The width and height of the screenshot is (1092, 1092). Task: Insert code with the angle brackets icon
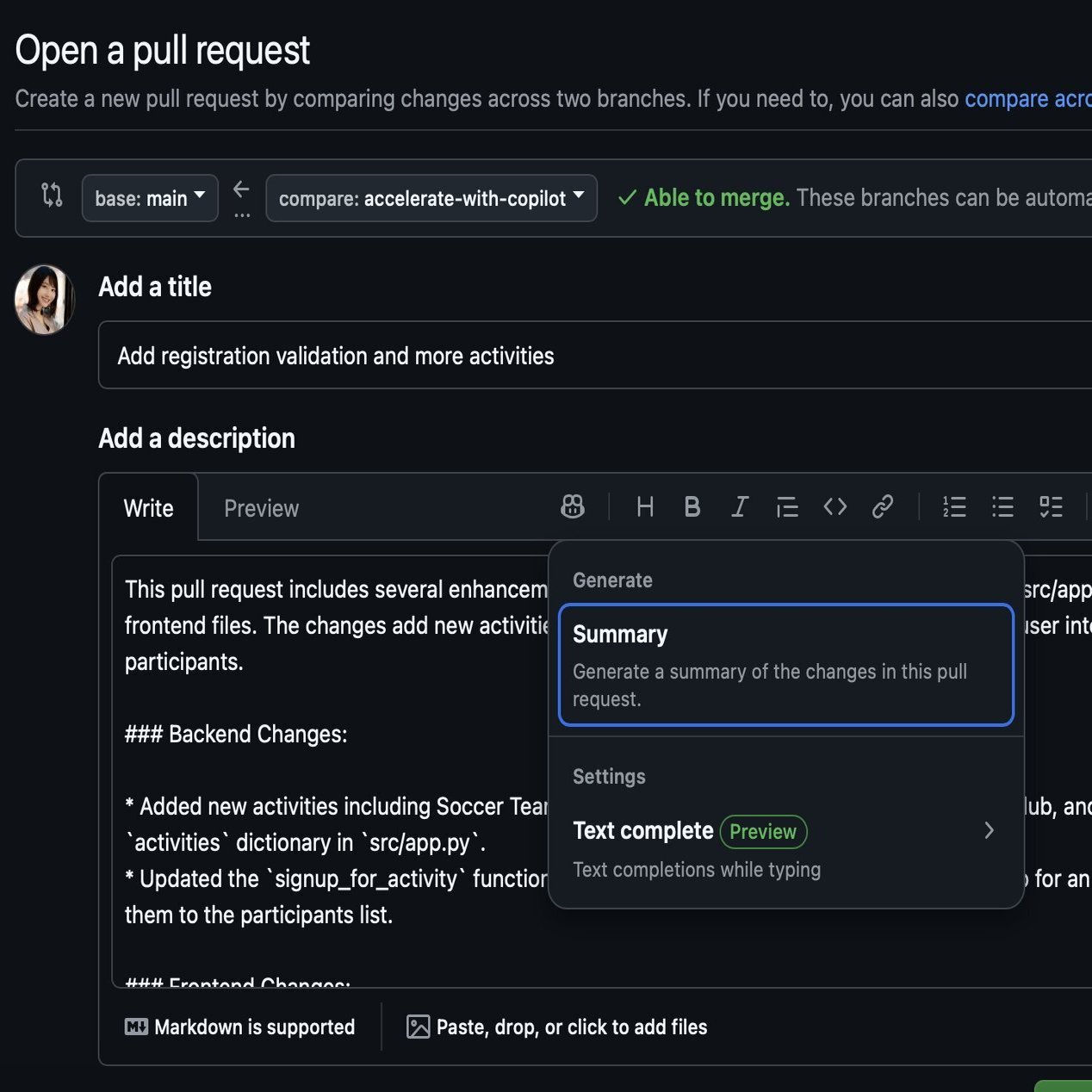click(835, 507)
